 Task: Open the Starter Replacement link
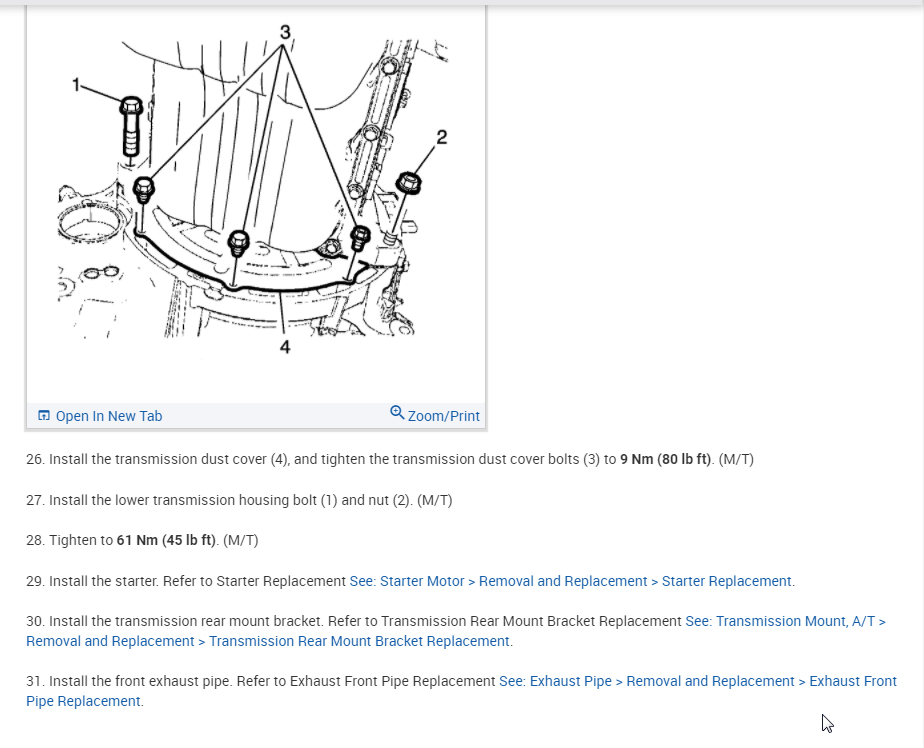[x=572, y=581]
